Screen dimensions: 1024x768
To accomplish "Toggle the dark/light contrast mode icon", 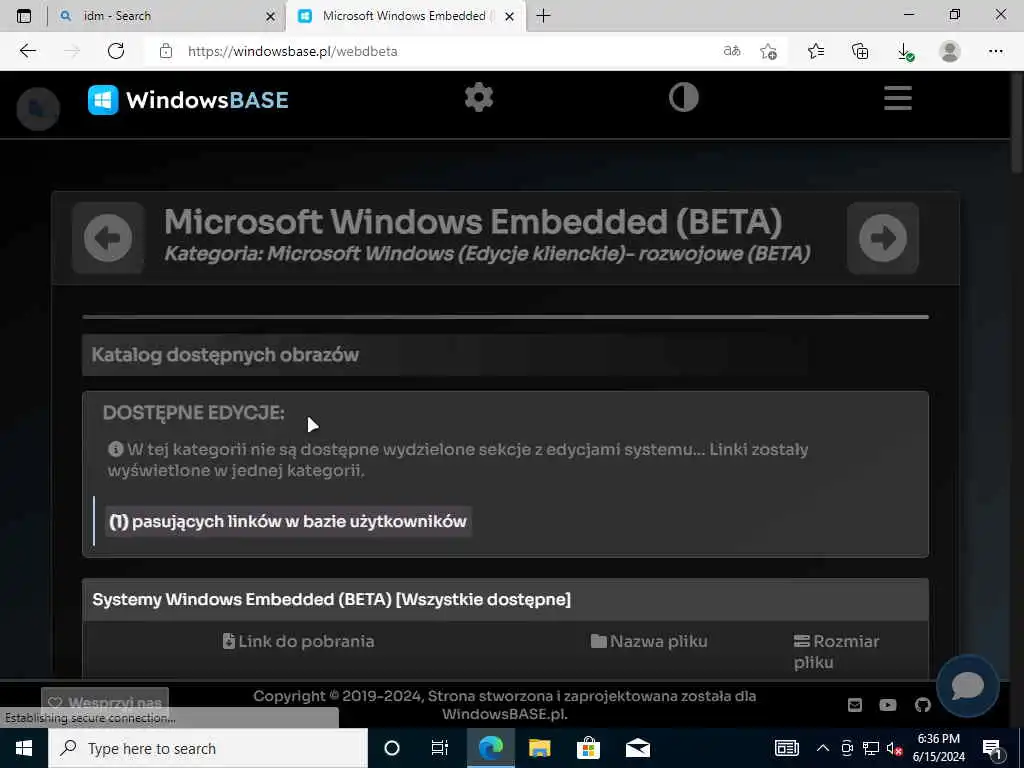I will tap(684, 97).
